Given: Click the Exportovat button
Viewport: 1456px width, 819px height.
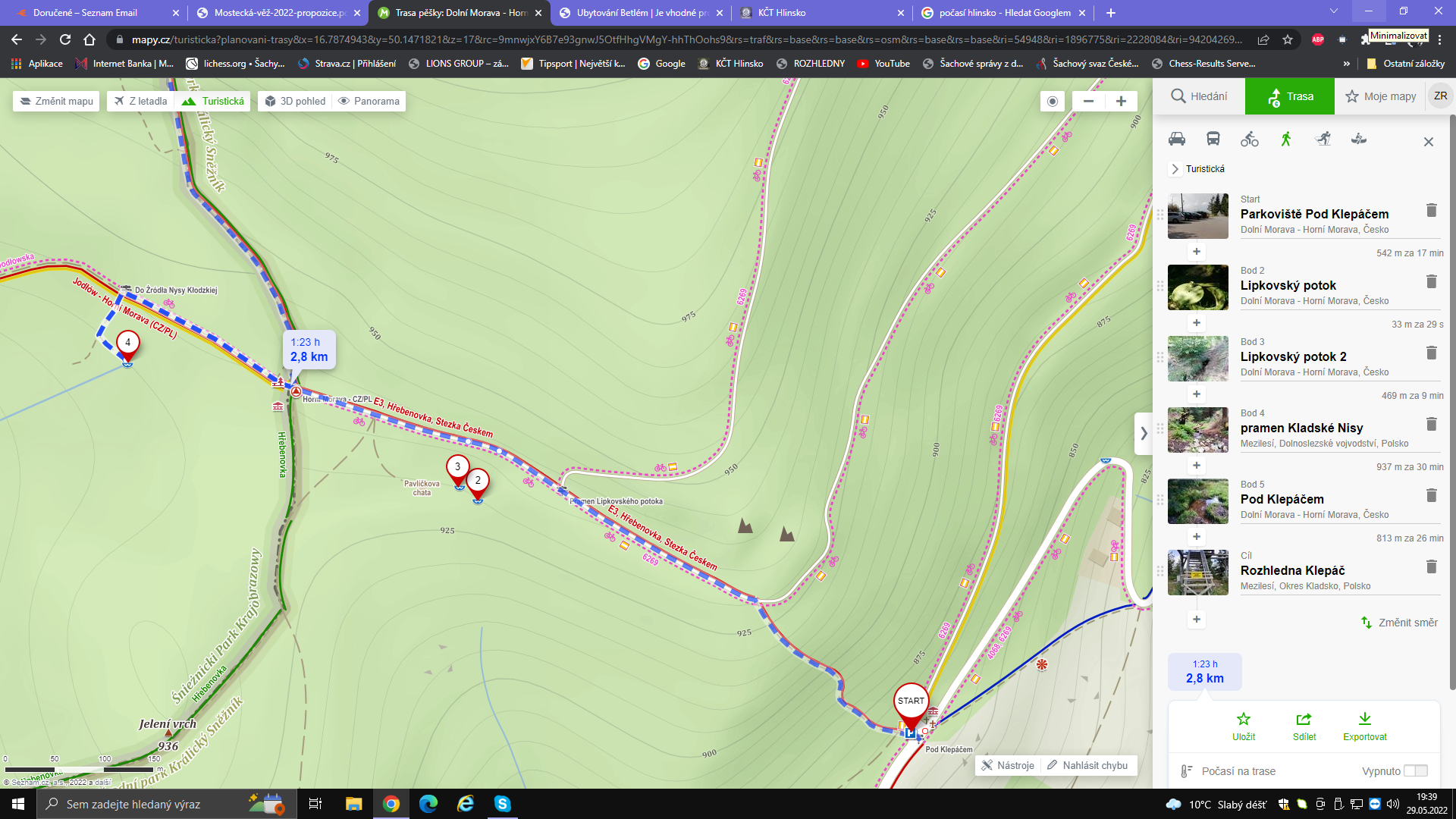Looking at the screenshot, I should click(1364, 726).
